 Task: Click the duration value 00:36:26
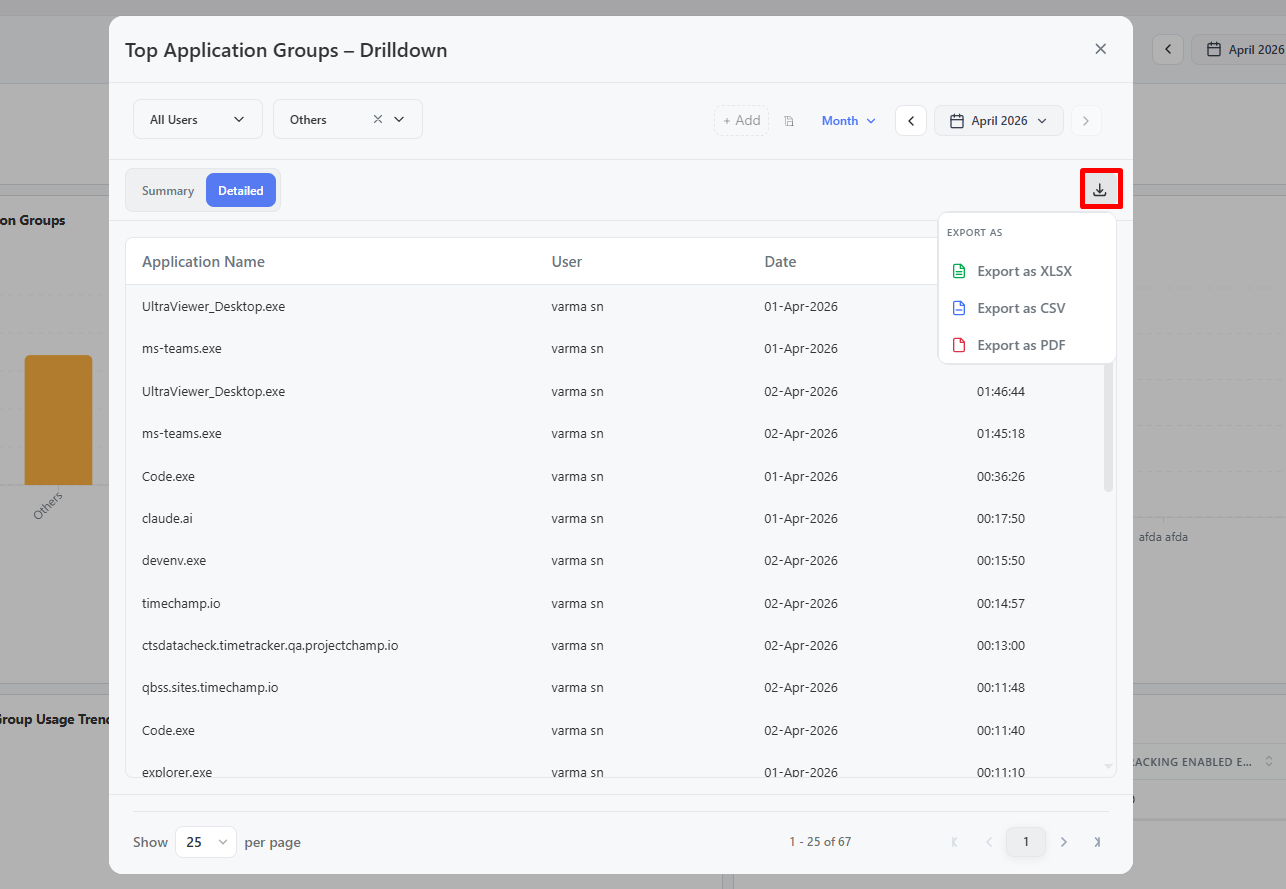1001,477
